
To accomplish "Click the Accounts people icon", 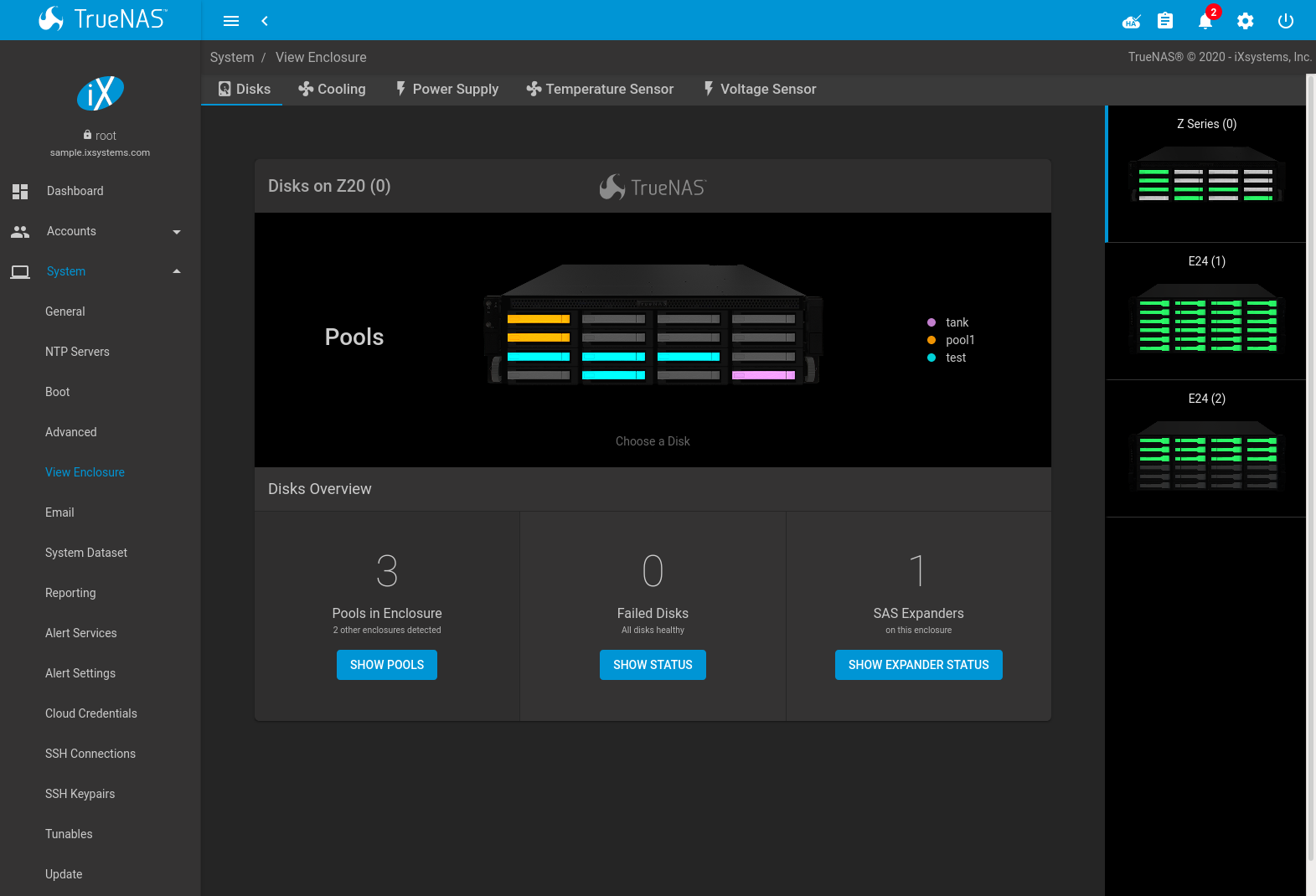I will tap(20, 231).
